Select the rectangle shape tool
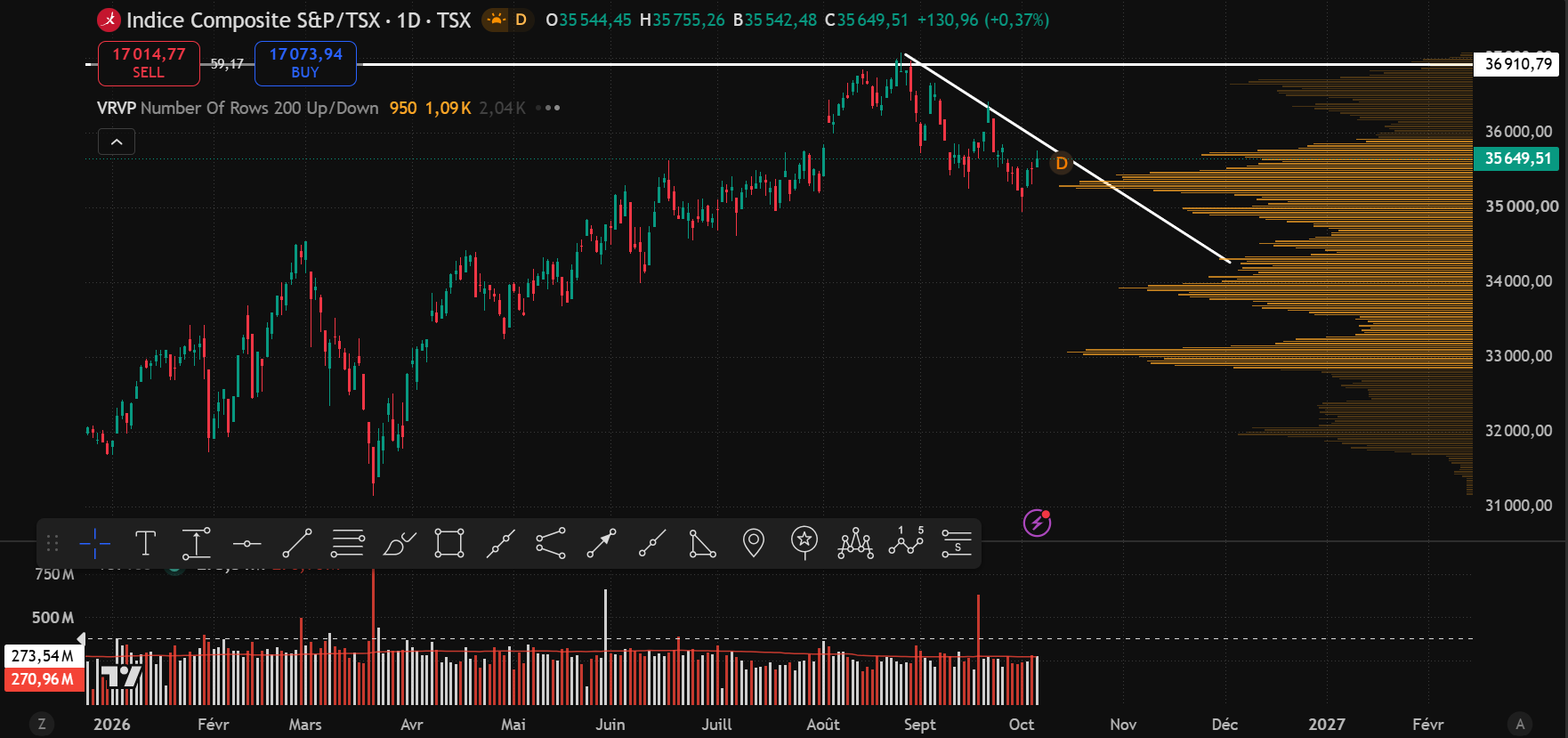 449,543
